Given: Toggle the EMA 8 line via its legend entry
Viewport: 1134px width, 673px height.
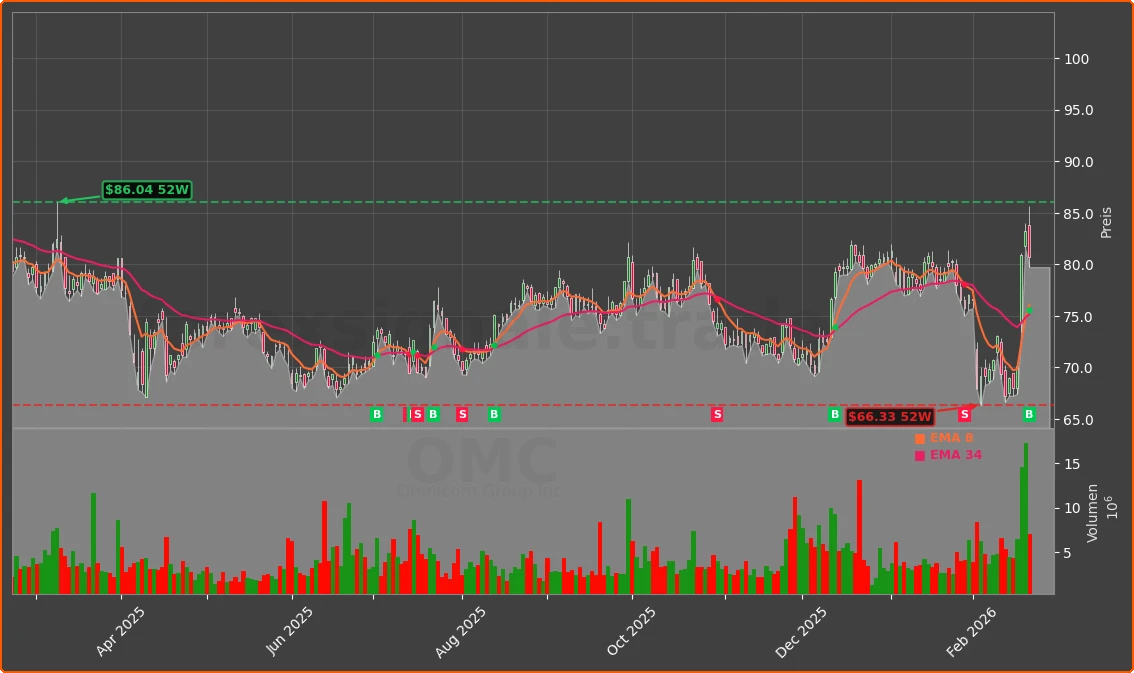Looking at the screenshot, I should [x=948, y=437].
